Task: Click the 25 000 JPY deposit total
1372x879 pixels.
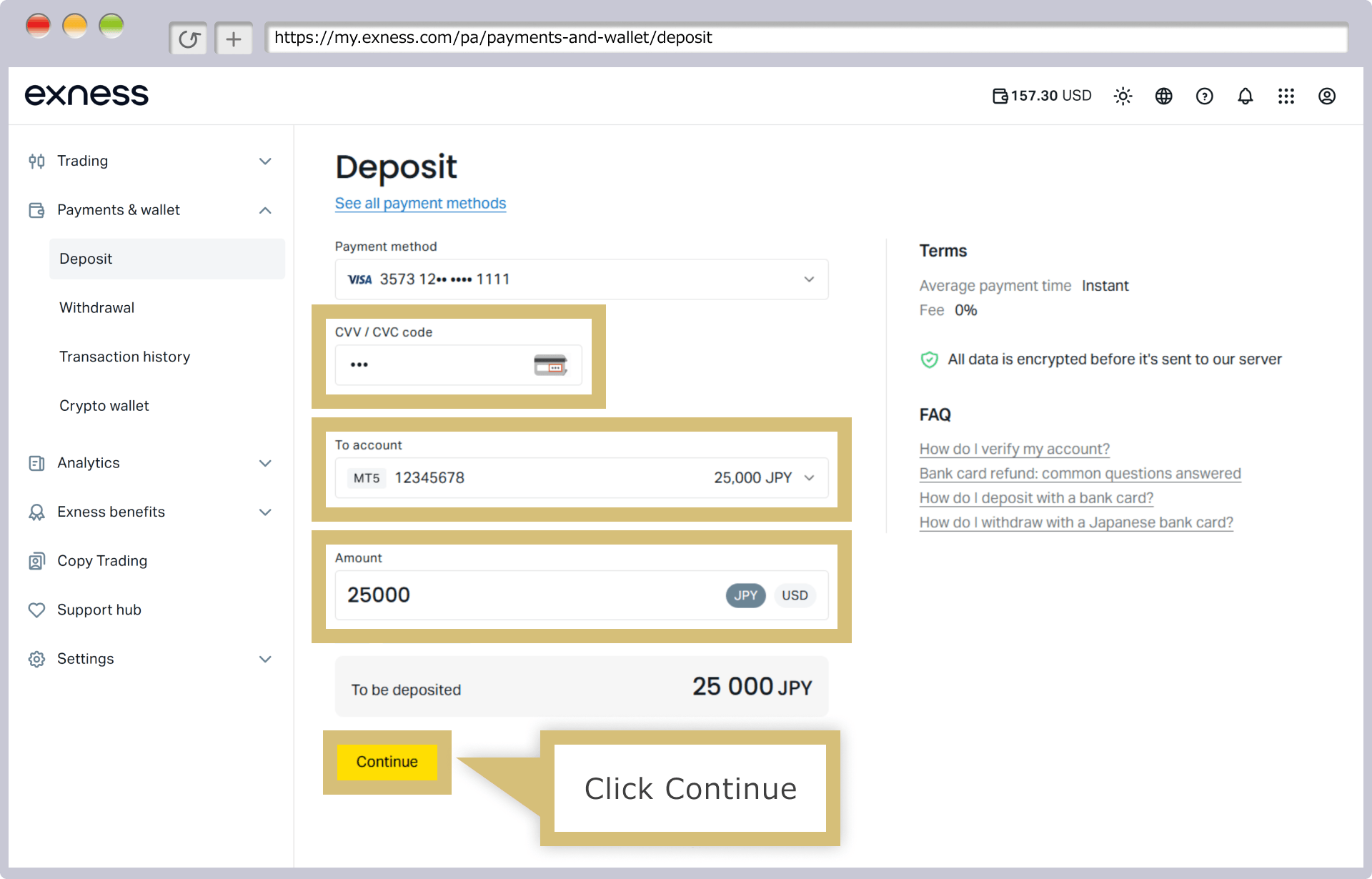Action: 752,687
